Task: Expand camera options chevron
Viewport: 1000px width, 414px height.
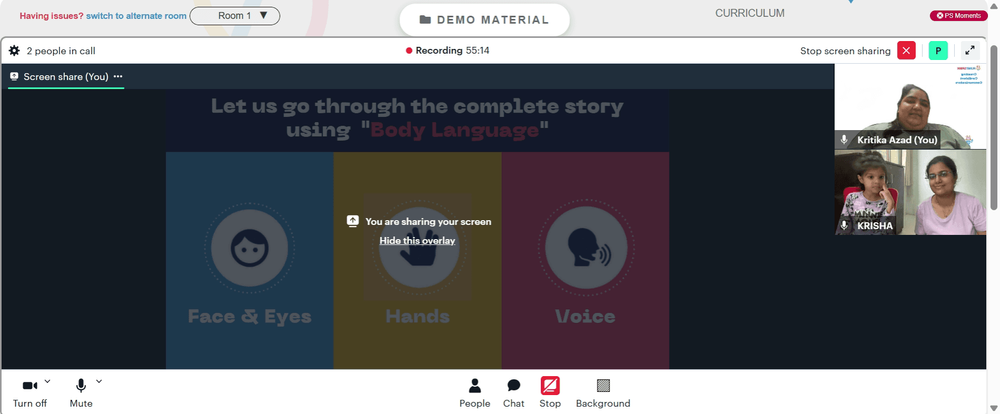Action: pyautogui.click(x=47, y=382)
